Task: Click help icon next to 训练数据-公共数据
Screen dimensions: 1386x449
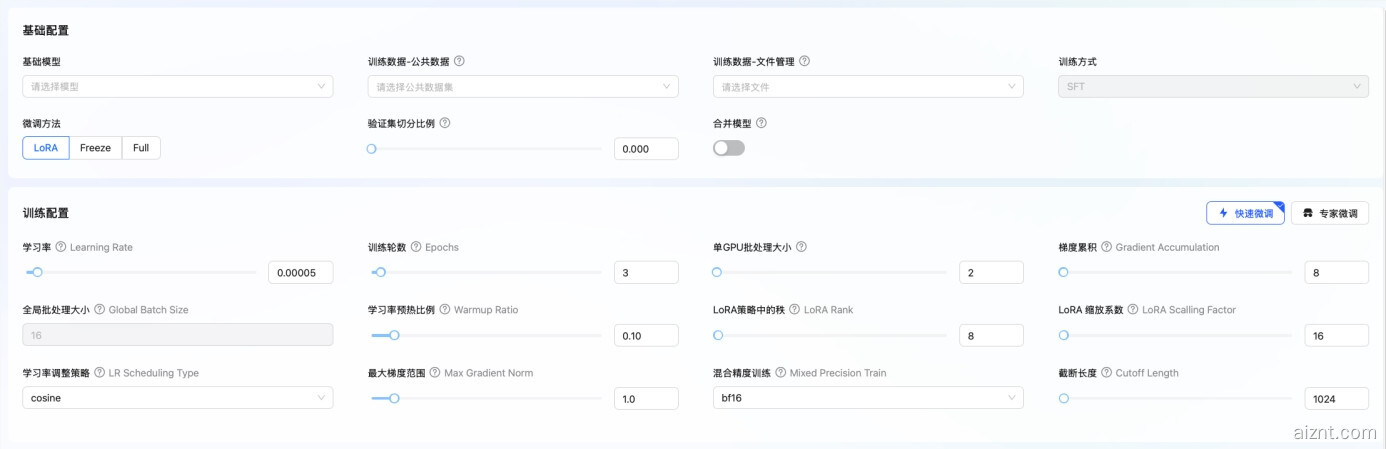Action: [x=459, y=61]
